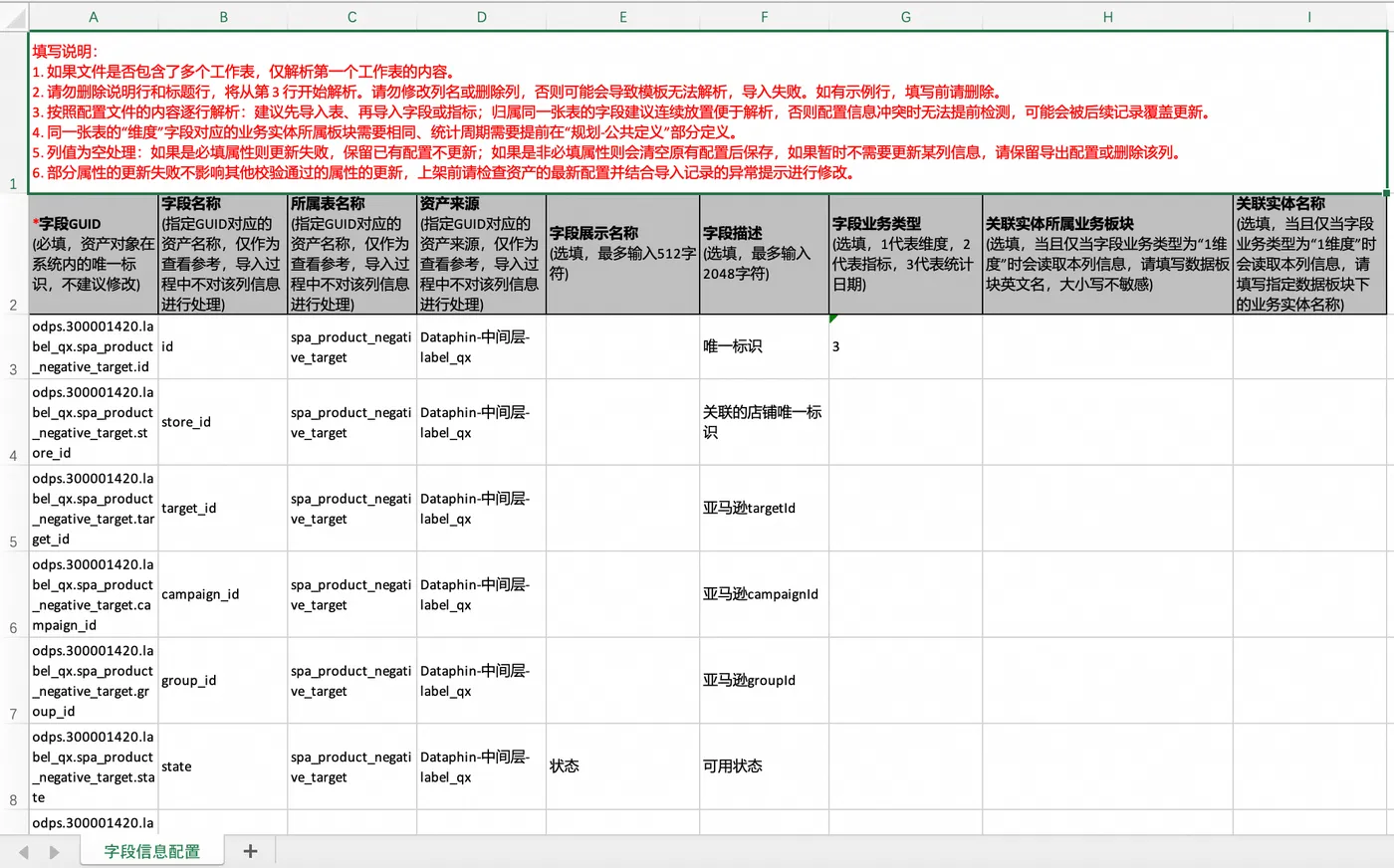Select column E header

[x=623, y=17]
